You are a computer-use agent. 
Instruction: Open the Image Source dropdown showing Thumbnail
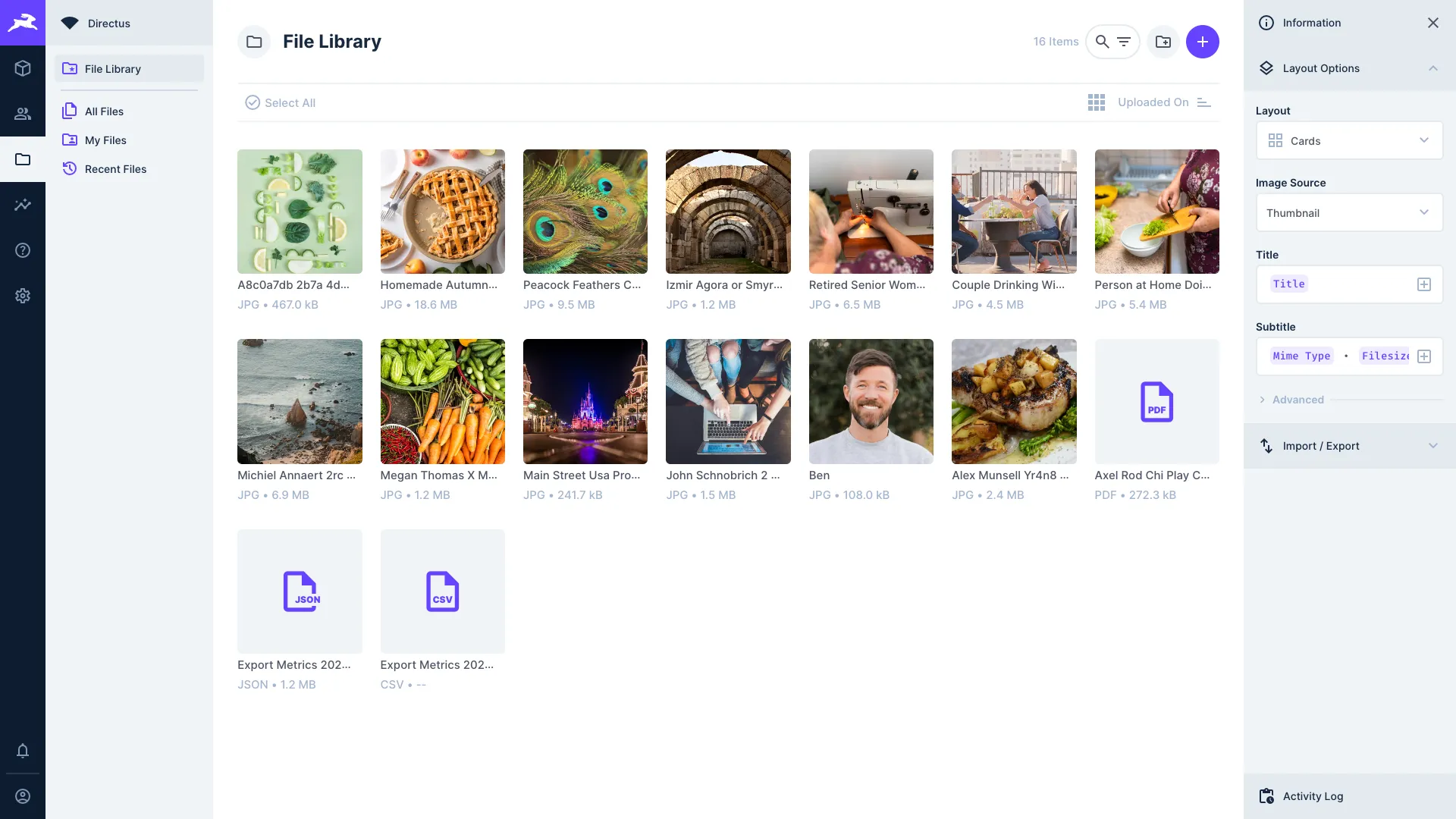pos(1348,212)
